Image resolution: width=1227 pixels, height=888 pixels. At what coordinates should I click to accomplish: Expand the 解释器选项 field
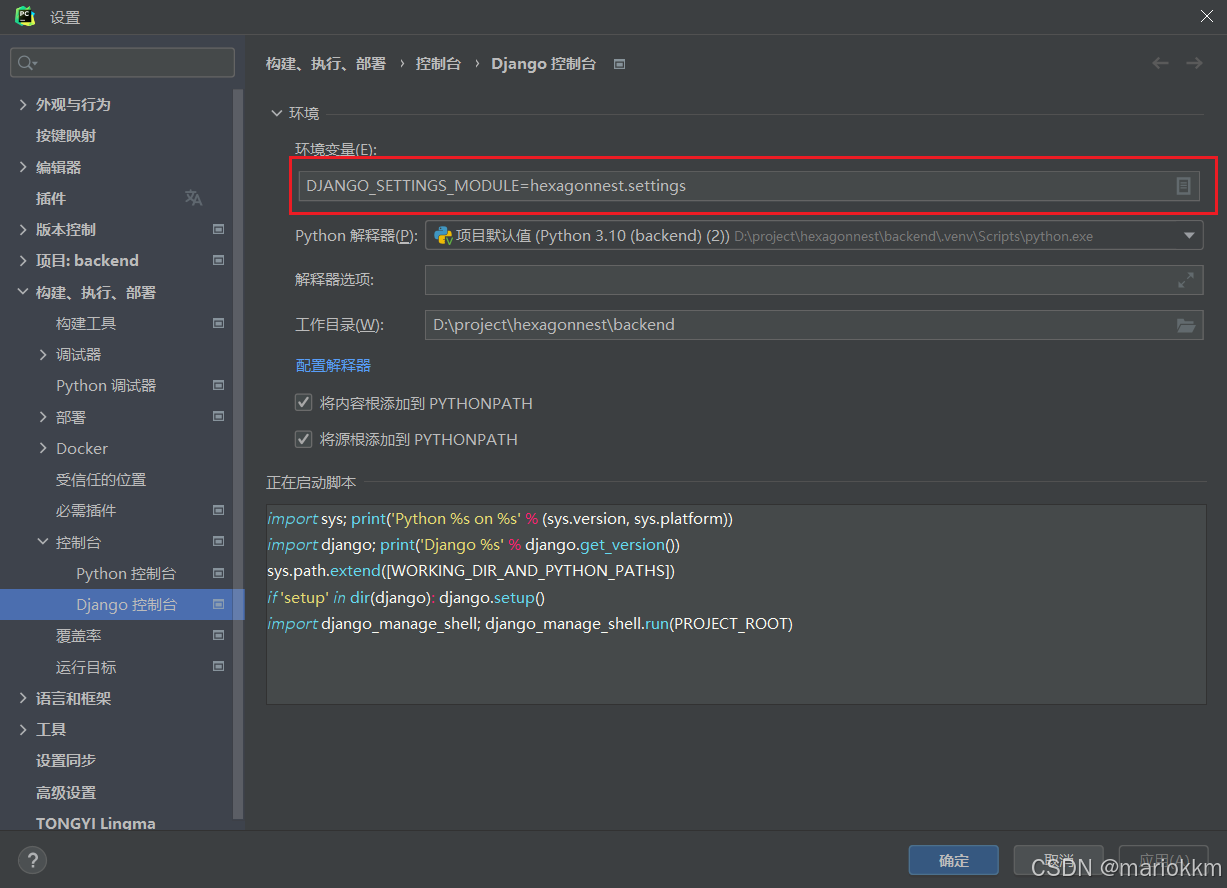pos(1185,280)
